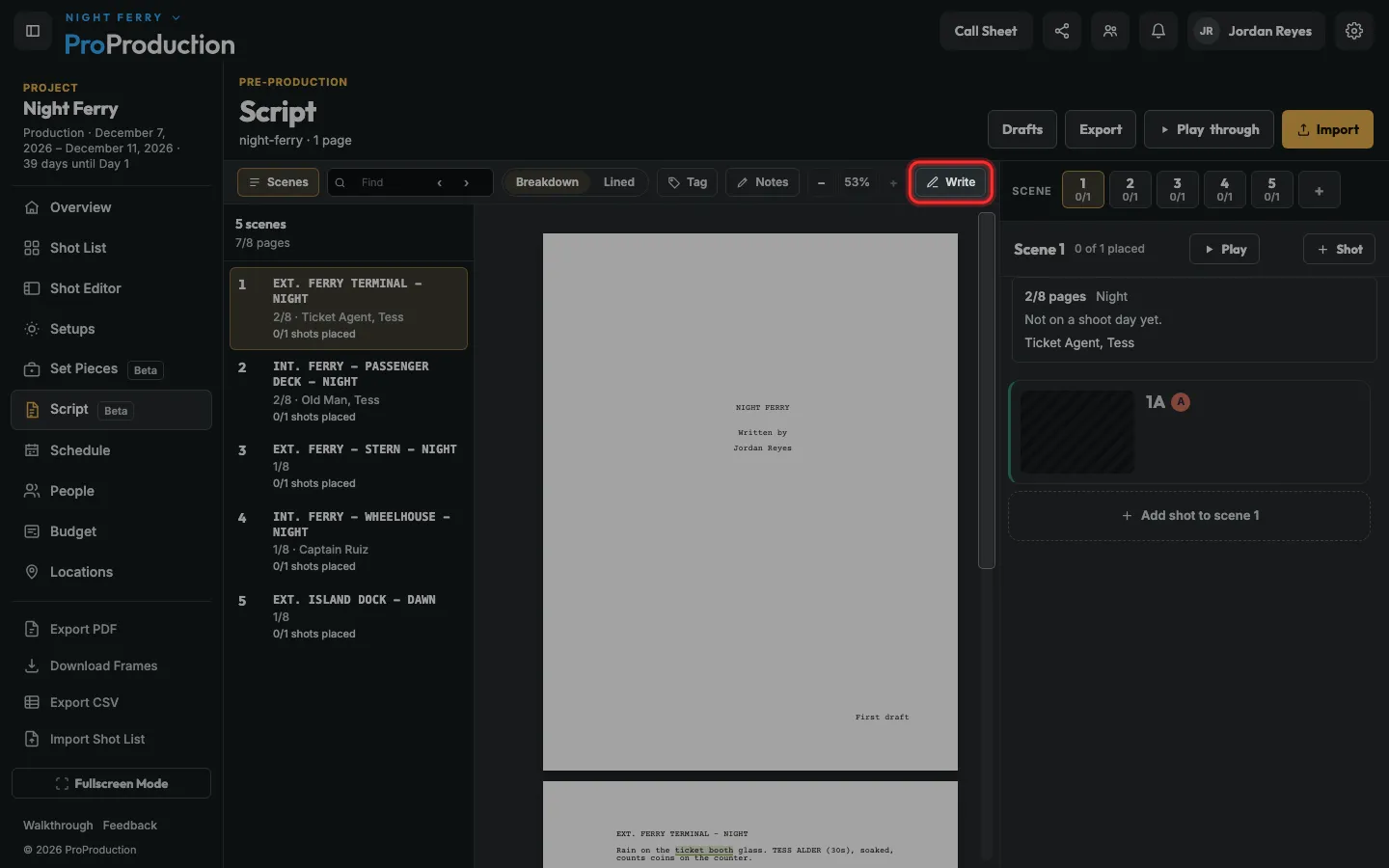Open the Call Sheet
The image size is (1389, 868).
pos(986,31)
